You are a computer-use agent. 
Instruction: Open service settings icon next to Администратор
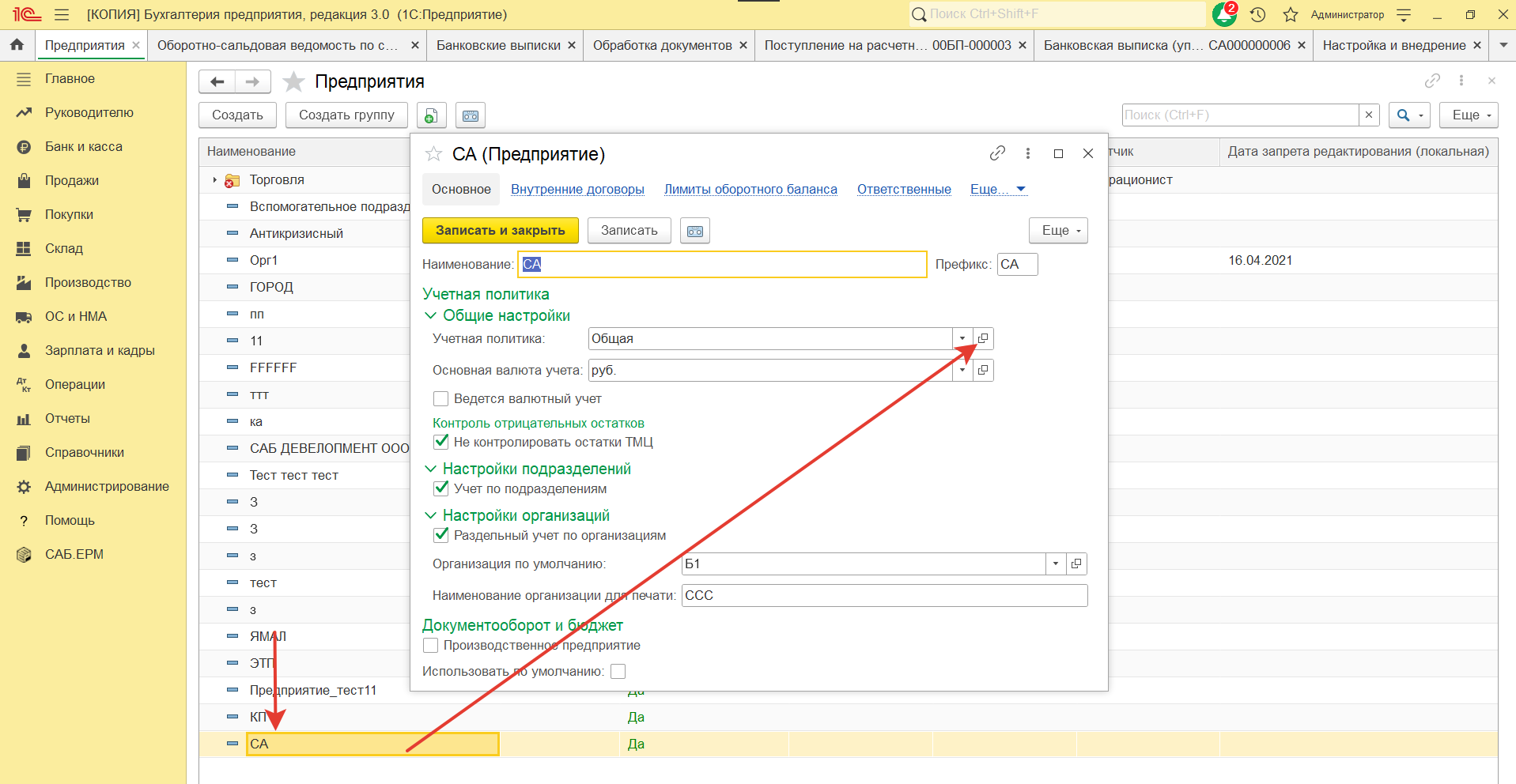(1404, 14)
